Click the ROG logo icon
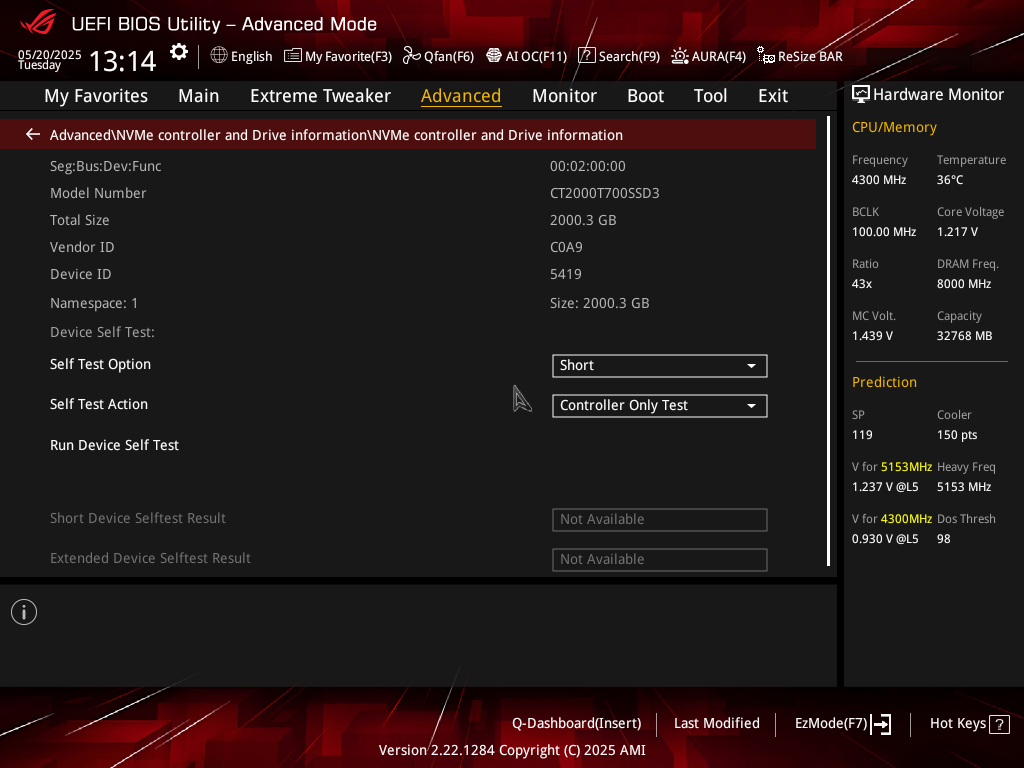 [38, 24]
